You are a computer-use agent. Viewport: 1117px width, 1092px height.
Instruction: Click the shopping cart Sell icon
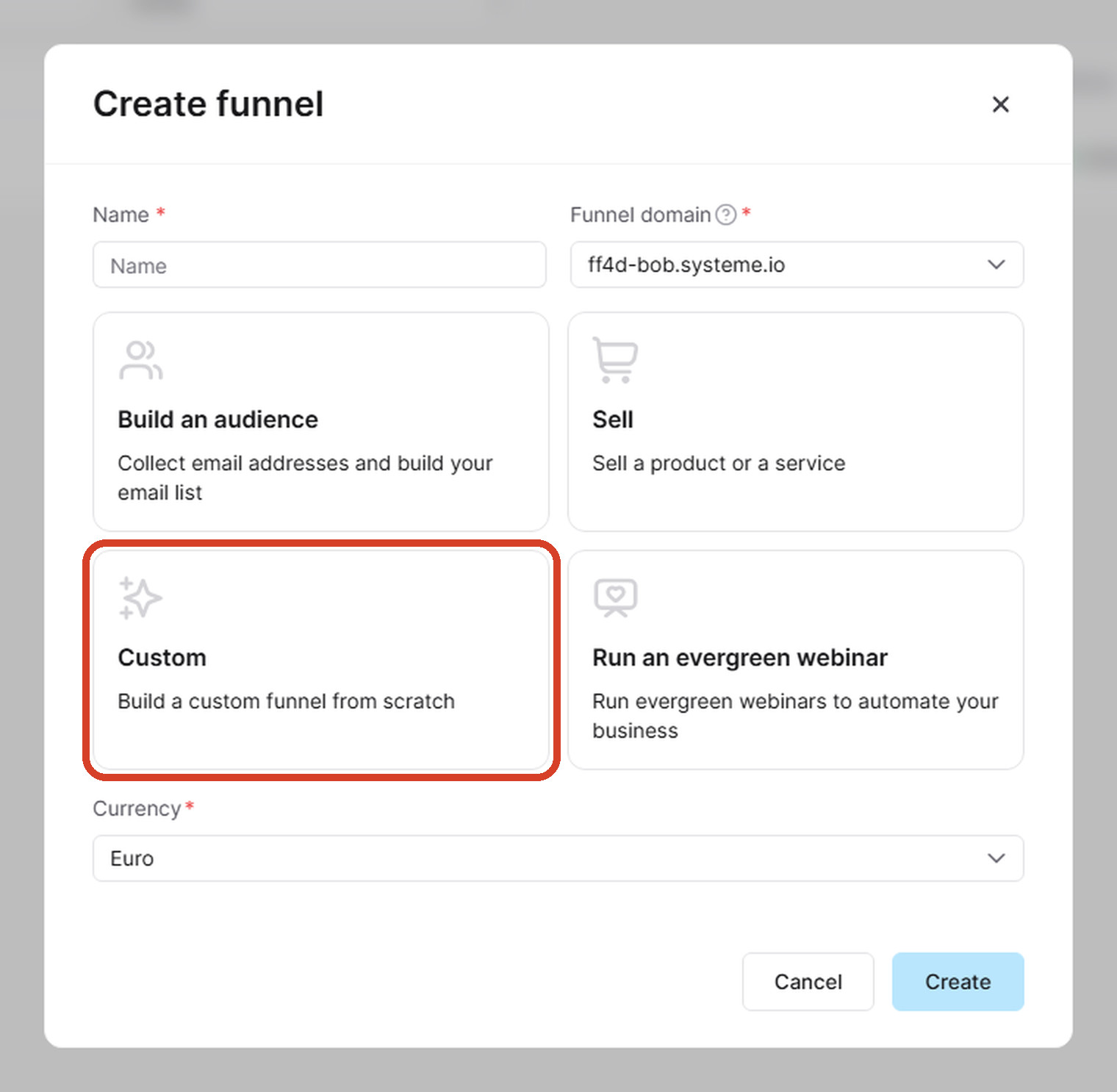pos(615,360)
